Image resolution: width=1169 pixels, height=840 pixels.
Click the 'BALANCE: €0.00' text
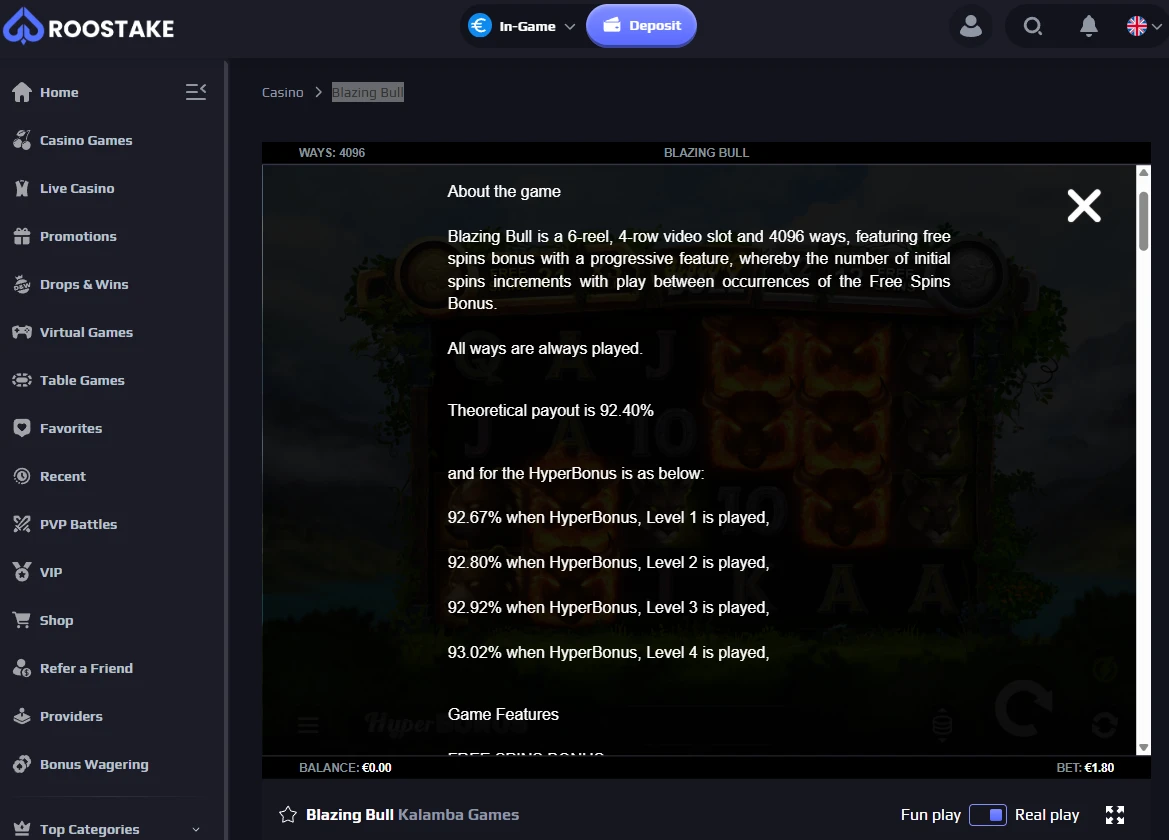click(345, 768)
